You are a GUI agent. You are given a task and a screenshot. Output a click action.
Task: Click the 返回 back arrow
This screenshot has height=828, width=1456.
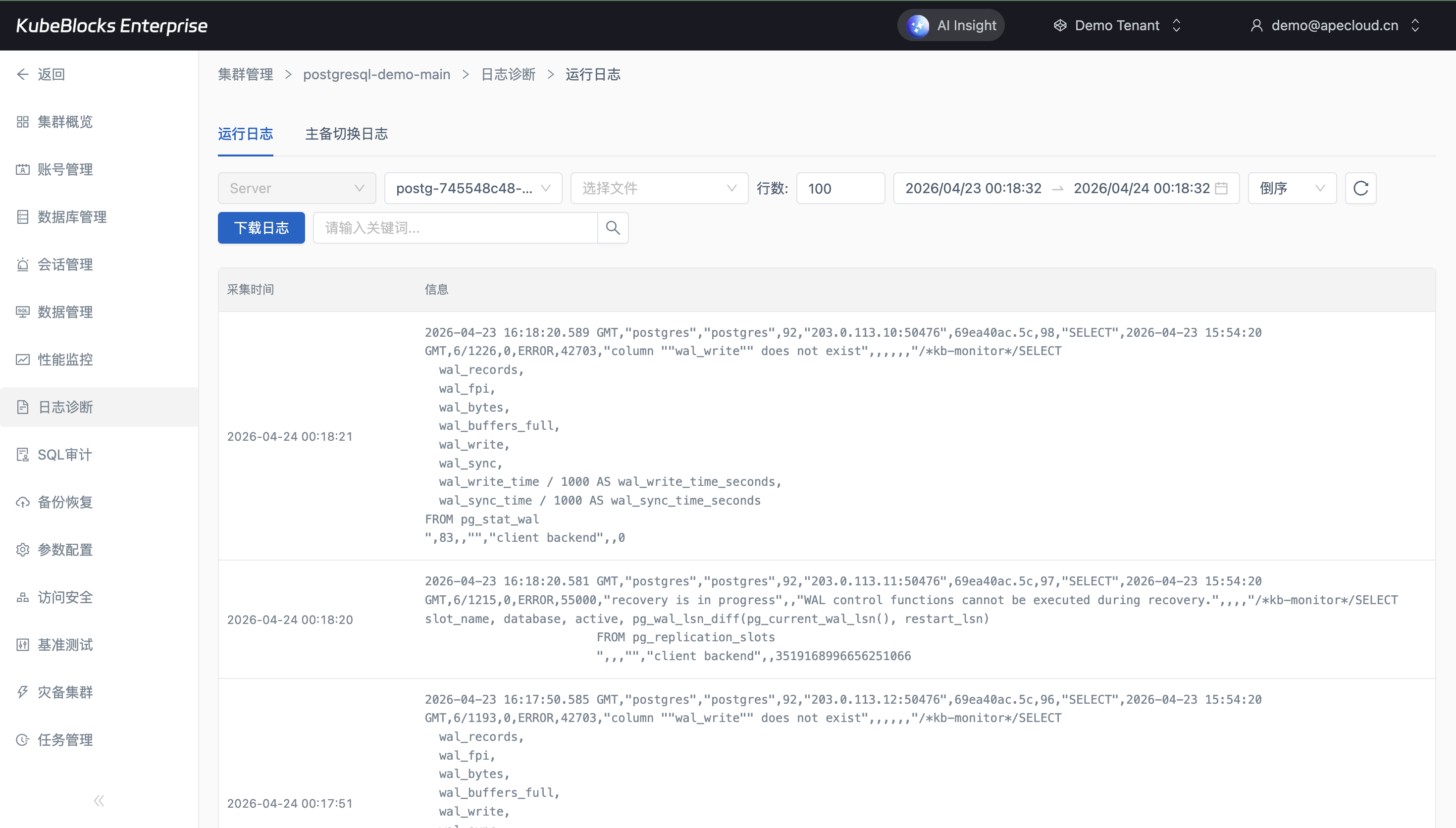click(x=41, y=74)
